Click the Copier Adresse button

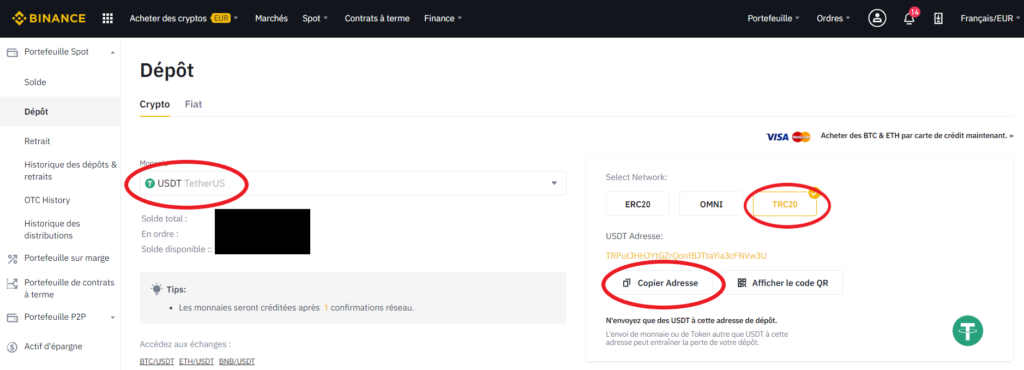pyautogui.click(x=660, y=283)
